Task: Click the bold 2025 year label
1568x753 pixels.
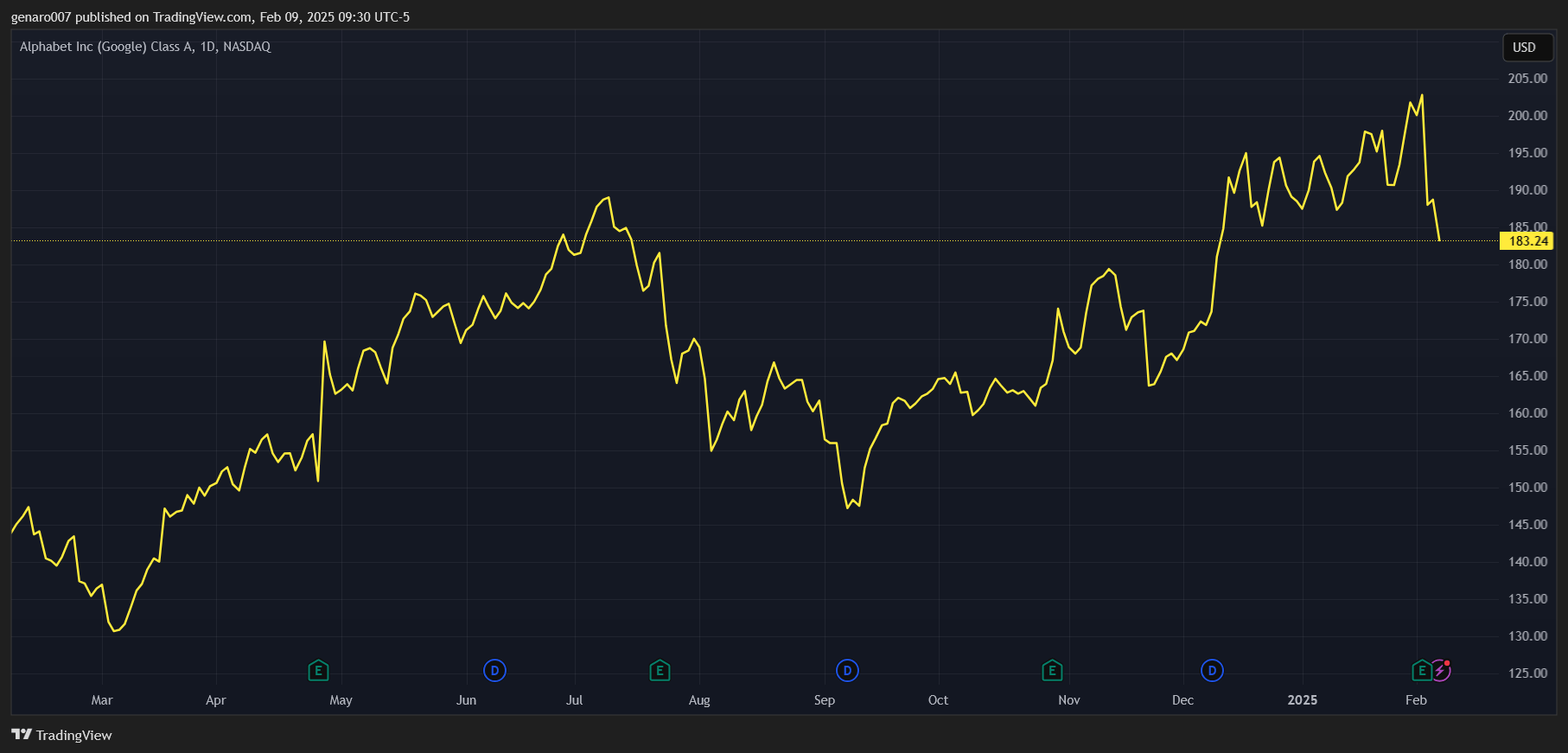Action: point(1303,700)
